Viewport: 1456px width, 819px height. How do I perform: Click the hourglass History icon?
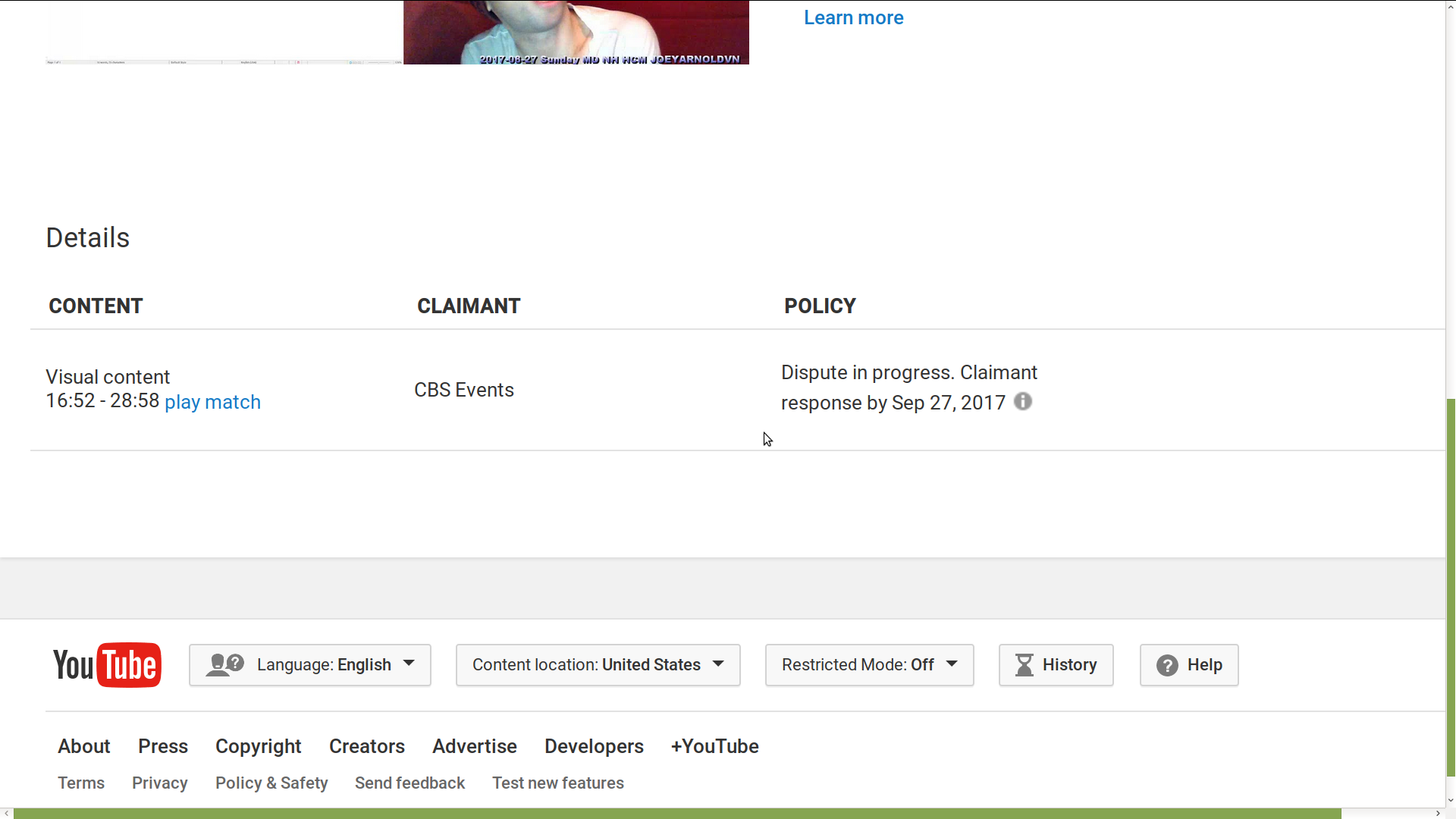1025,665
